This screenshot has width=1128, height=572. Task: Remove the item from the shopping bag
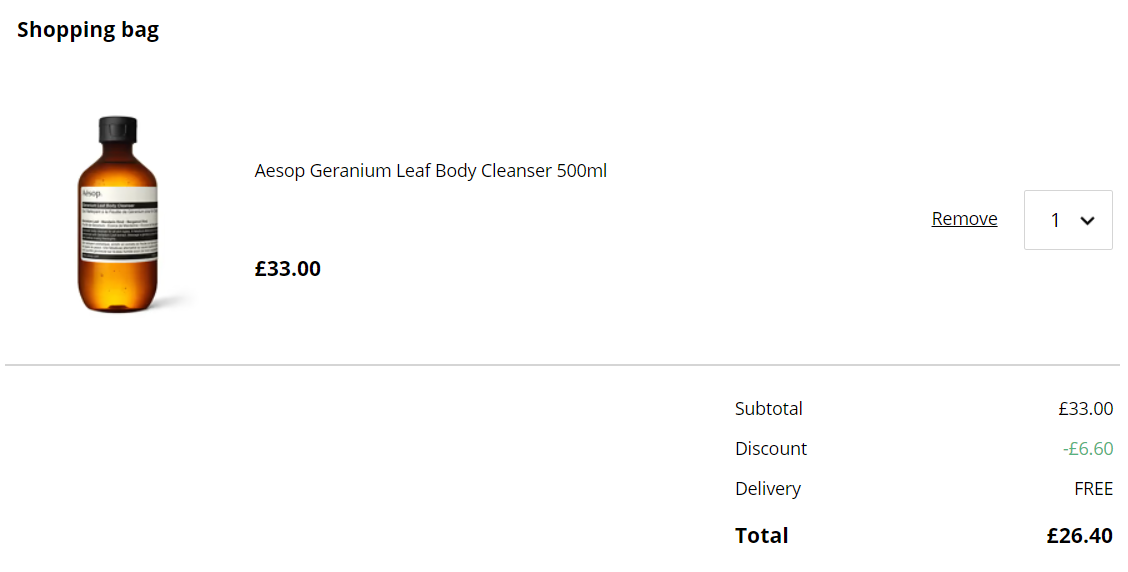pos(964,219)
